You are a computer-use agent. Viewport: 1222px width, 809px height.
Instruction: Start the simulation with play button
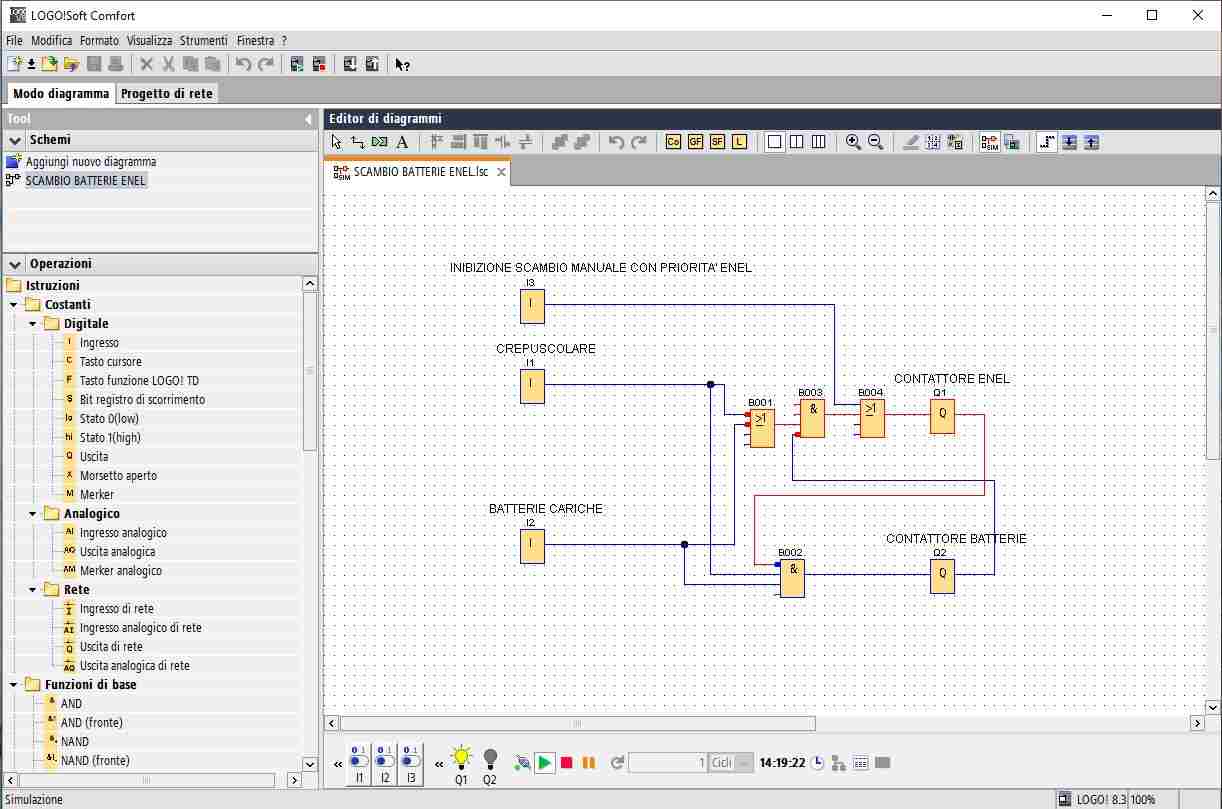click(544, 763)
